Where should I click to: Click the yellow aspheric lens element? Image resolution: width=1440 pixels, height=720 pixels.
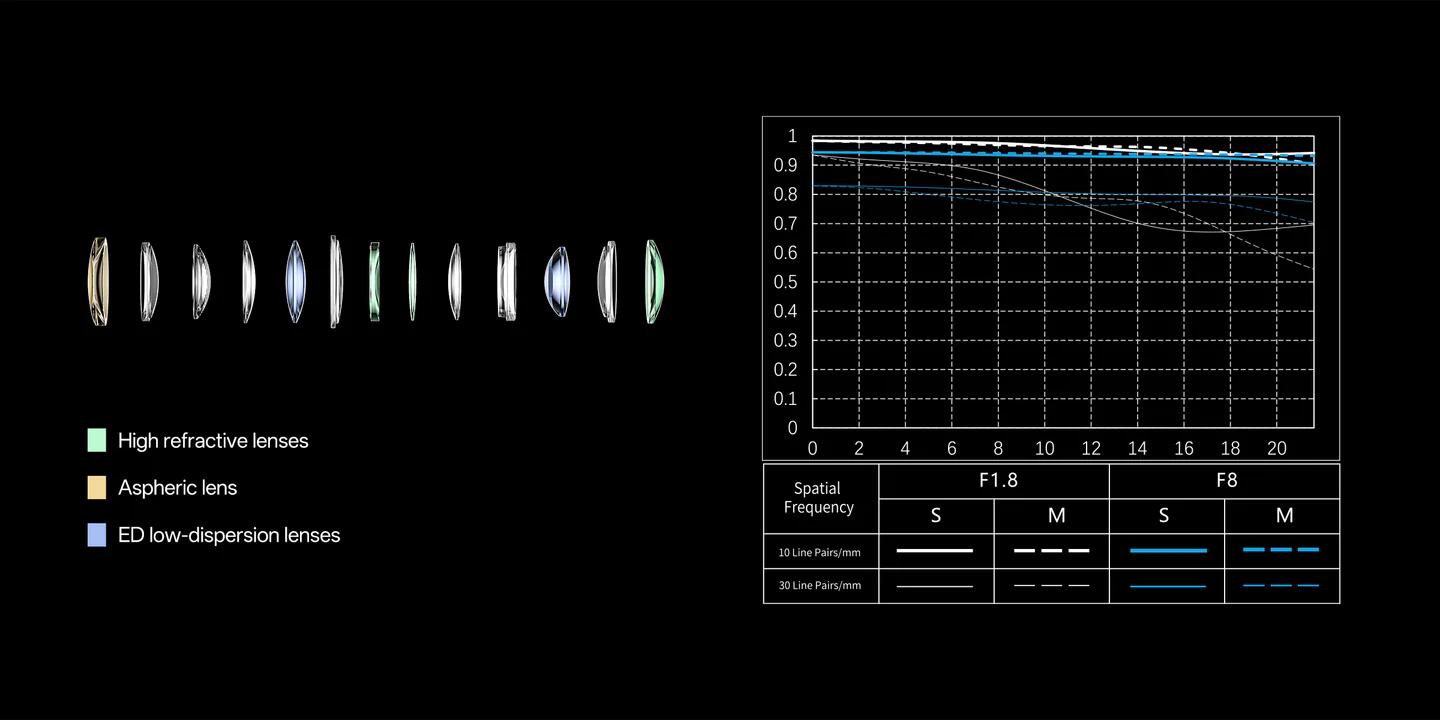coord(97,281)
